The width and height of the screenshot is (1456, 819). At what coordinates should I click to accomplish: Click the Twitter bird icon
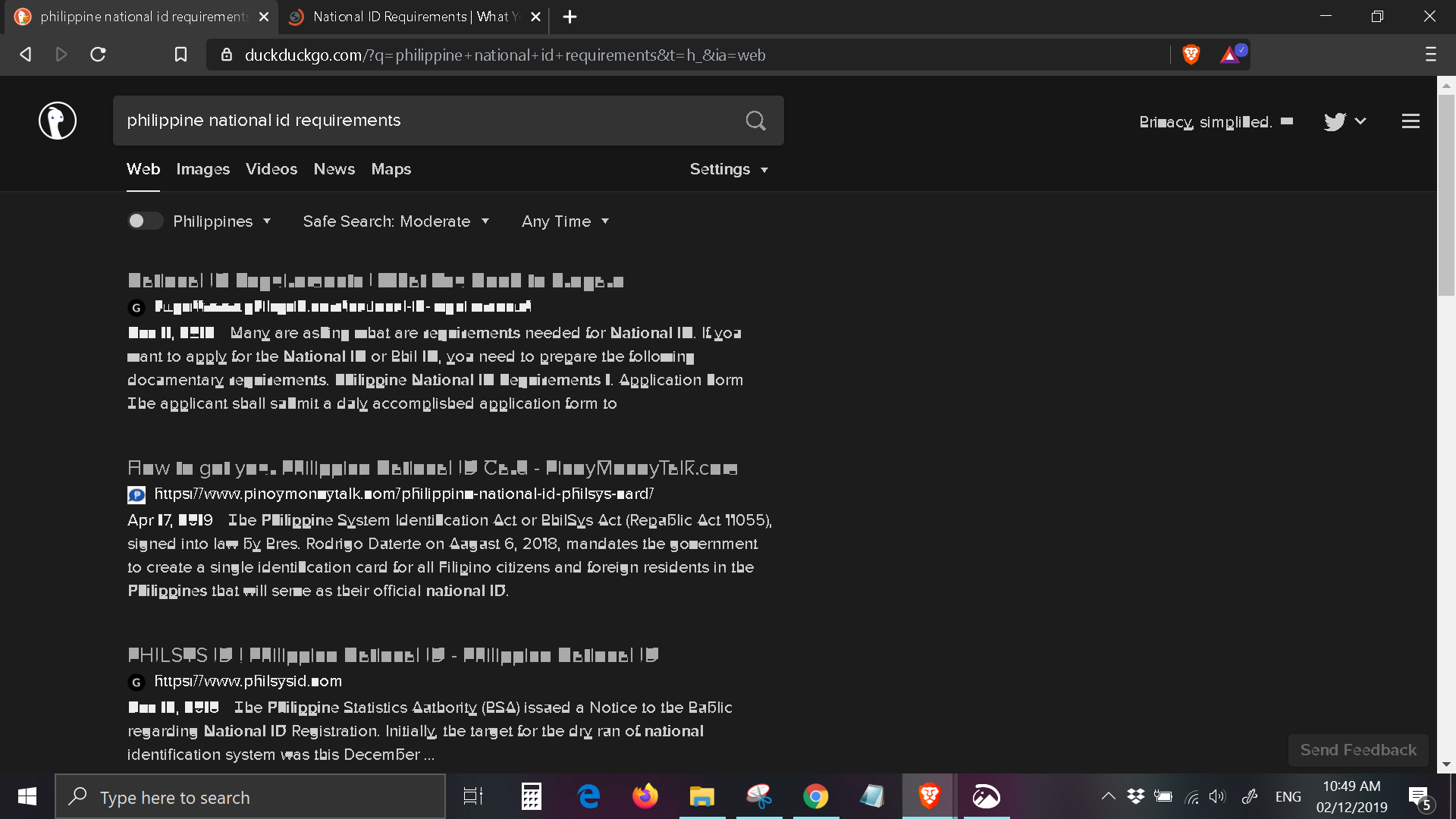coord(1334,121)
